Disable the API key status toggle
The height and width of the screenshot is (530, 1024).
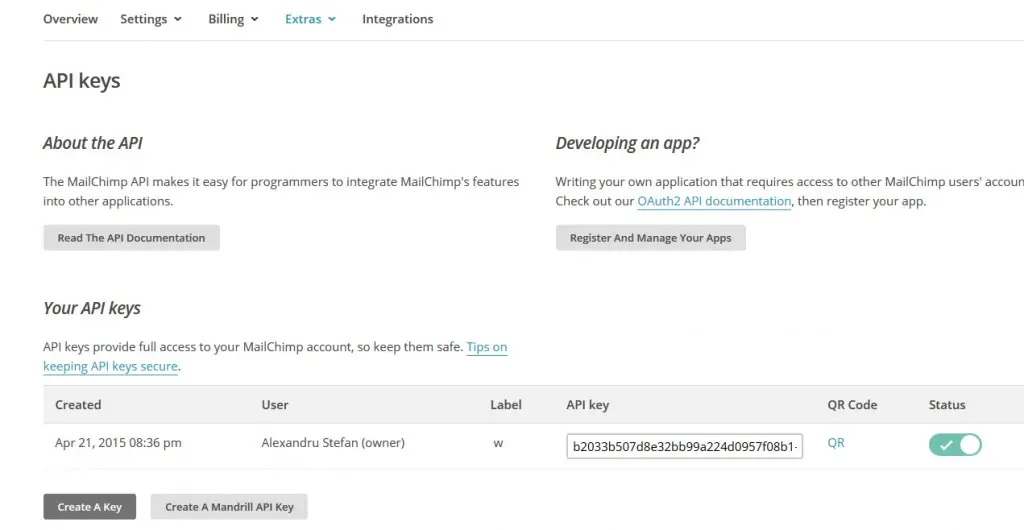coord(955,445)
